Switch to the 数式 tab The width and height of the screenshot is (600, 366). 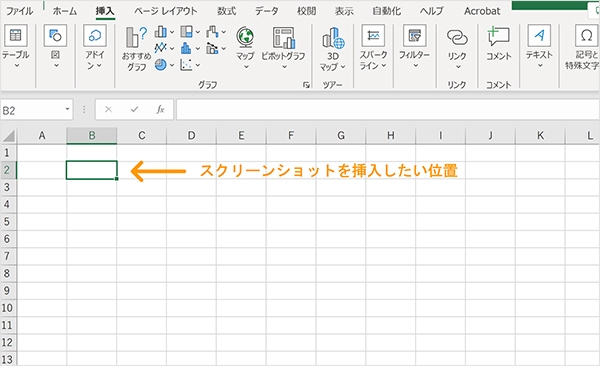[227, 11]
